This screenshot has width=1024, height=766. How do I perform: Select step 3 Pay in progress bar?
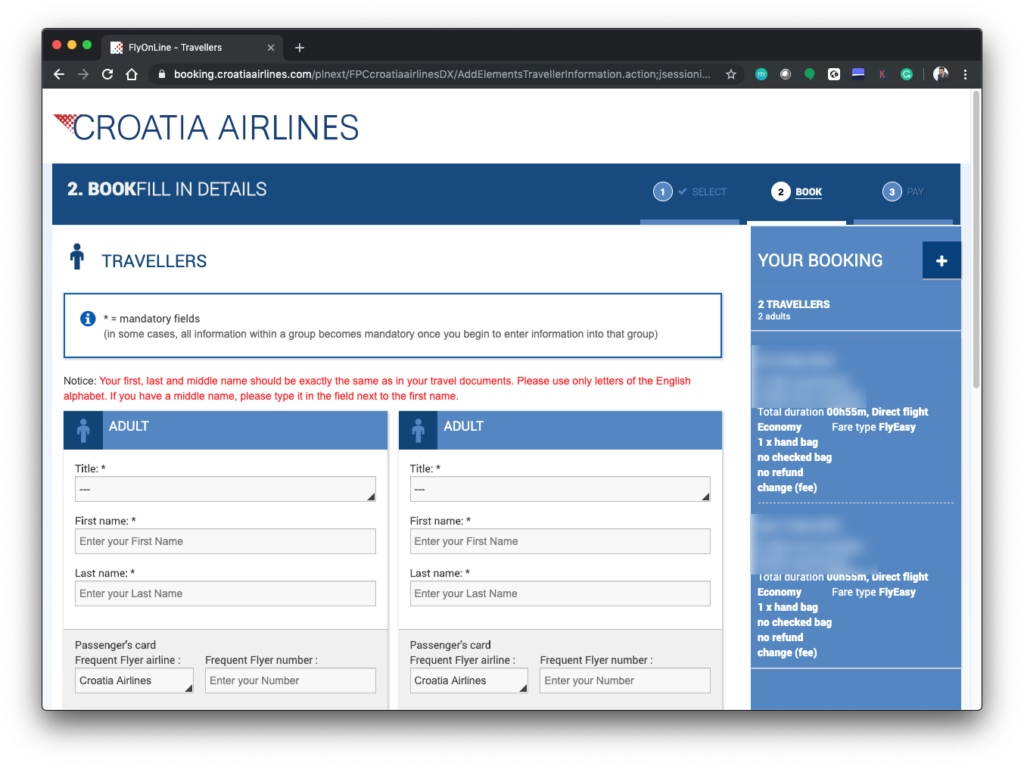click(x=903, y=192)
